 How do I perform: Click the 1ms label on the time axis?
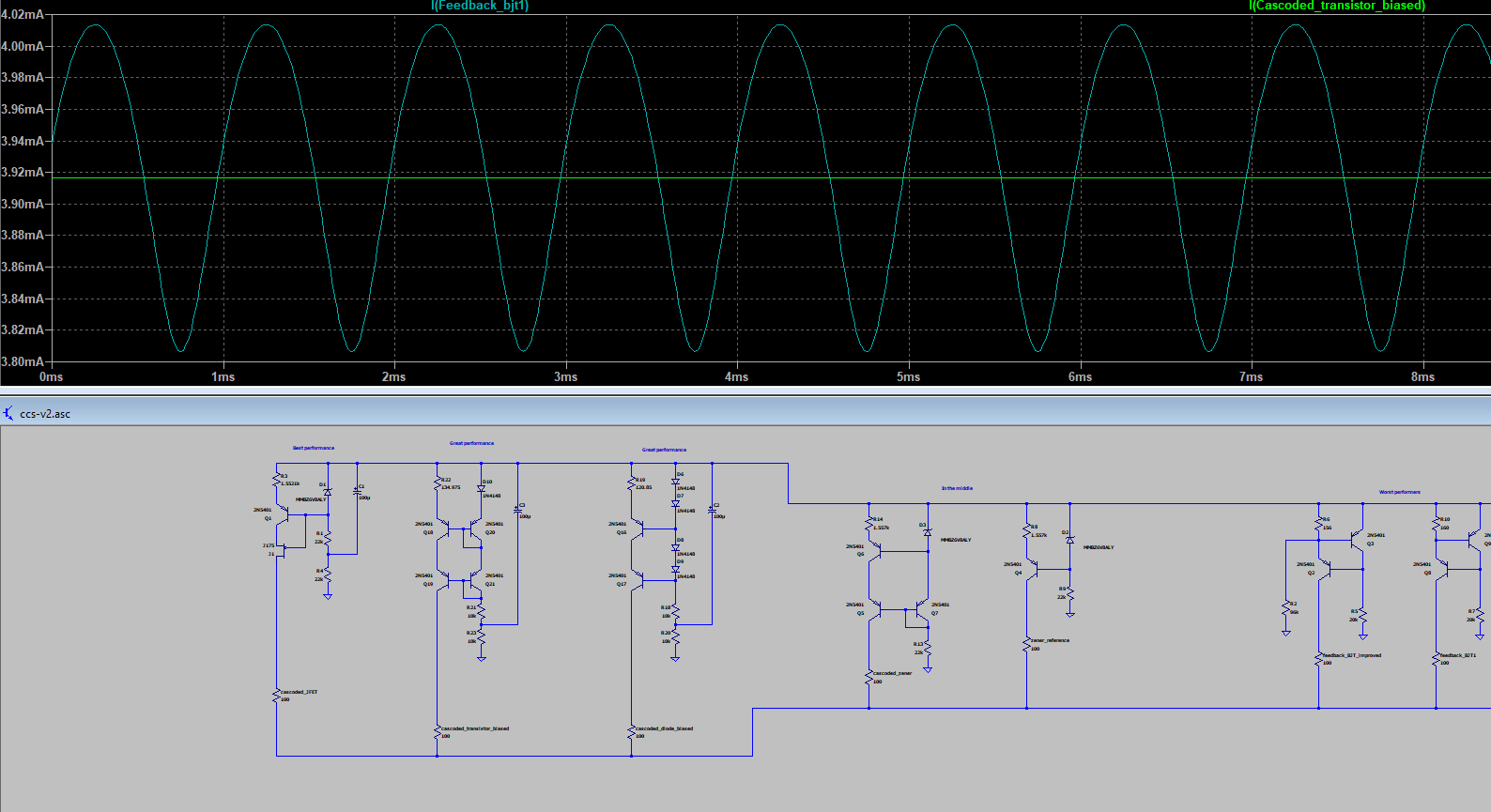223,376
